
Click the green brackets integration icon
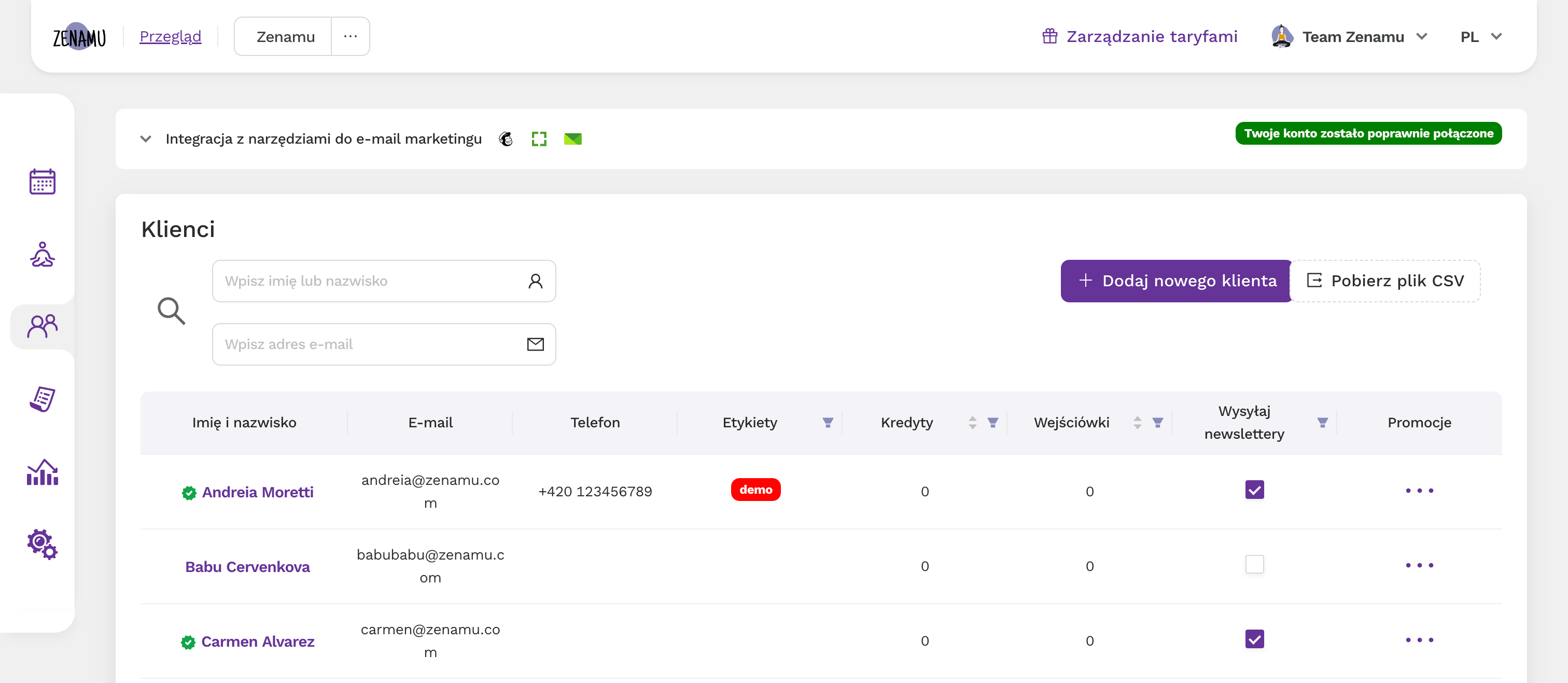tap(539, 140)
